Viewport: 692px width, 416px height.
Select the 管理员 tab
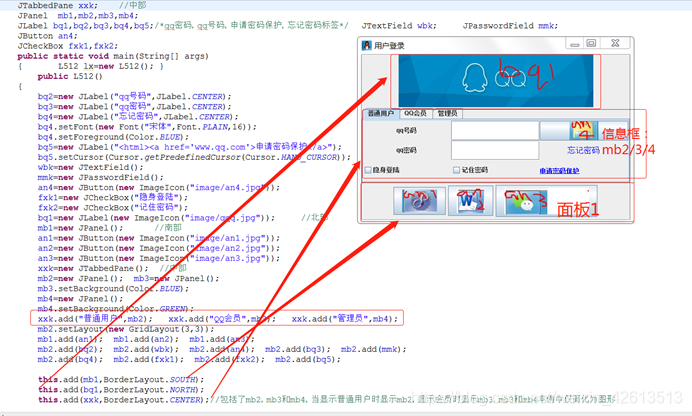(447, 113)
